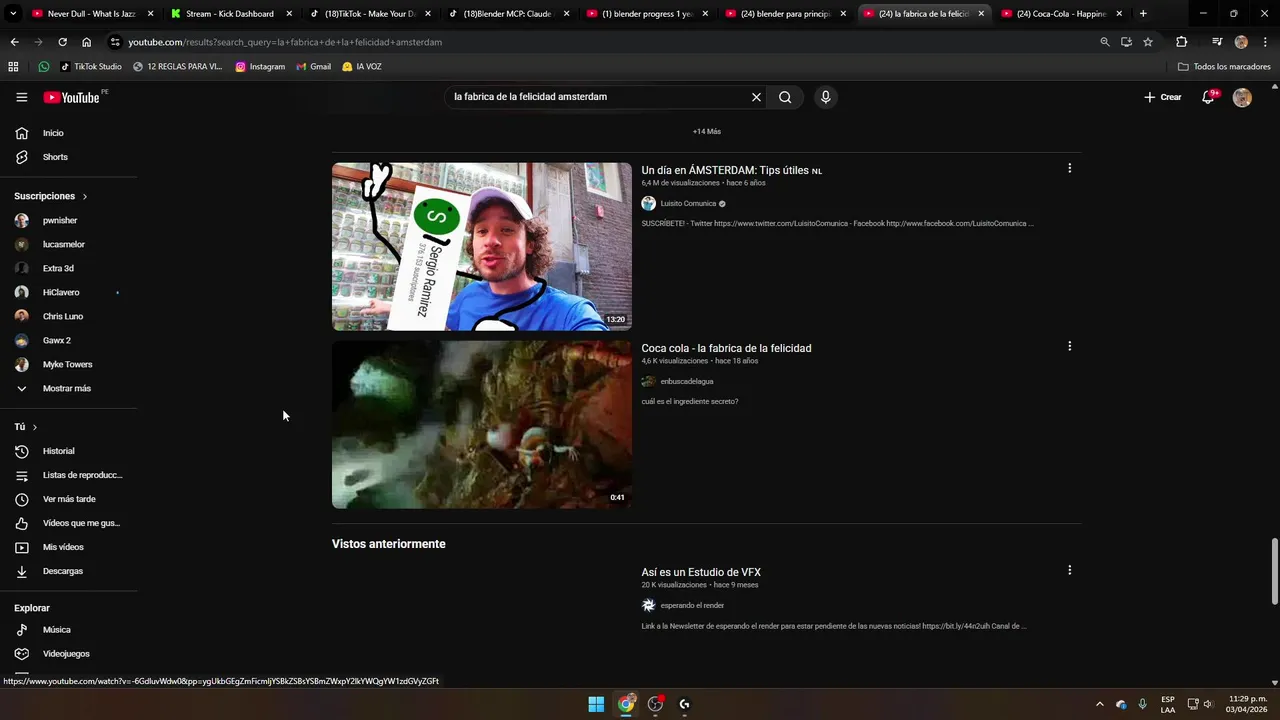Open the Coca cola fabrica thumbnail

point(482,424)
